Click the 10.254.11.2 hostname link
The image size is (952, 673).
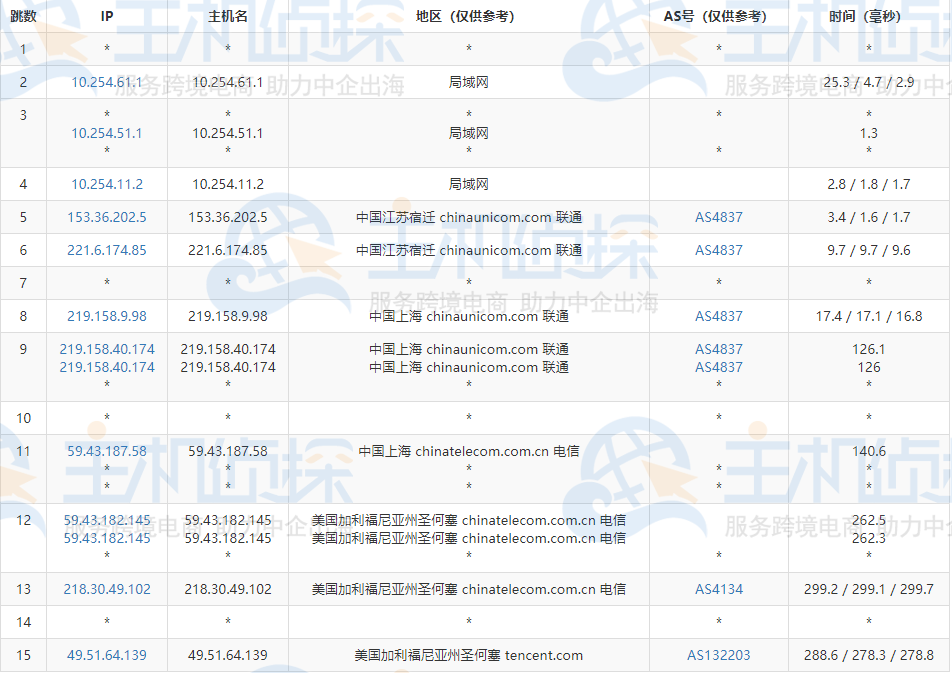click(227, 183)
